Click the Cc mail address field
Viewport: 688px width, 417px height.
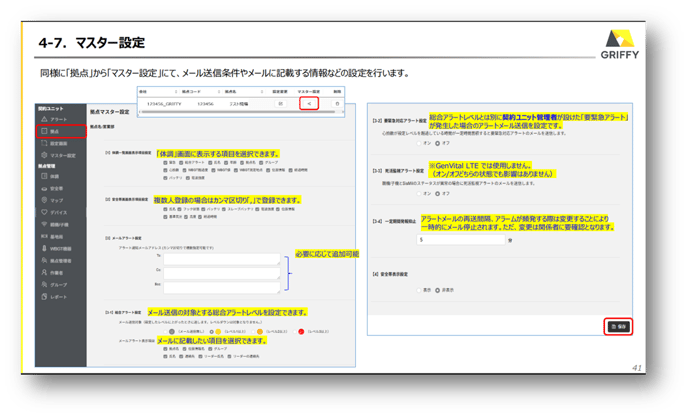222,273
